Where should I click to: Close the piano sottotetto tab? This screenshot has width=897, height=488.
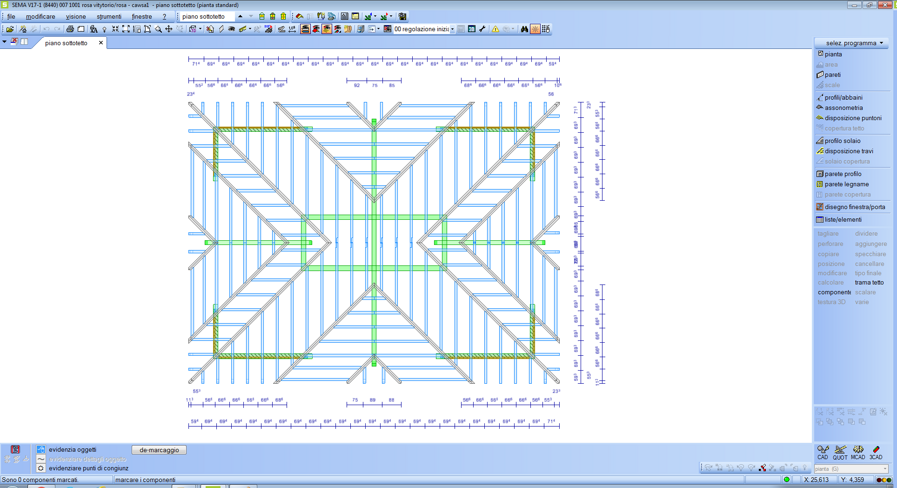pyautogui.click(x=101, y=43)
